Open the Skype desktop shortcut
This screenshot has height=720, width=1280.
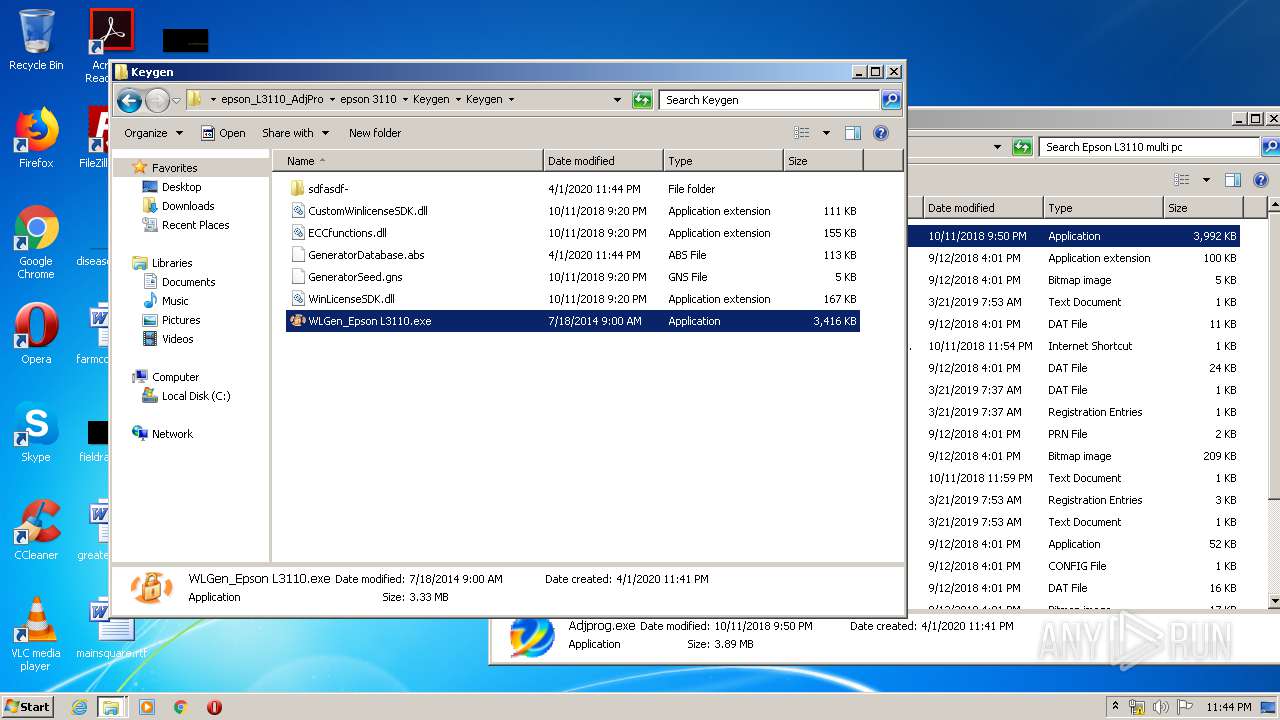point(36,432)
